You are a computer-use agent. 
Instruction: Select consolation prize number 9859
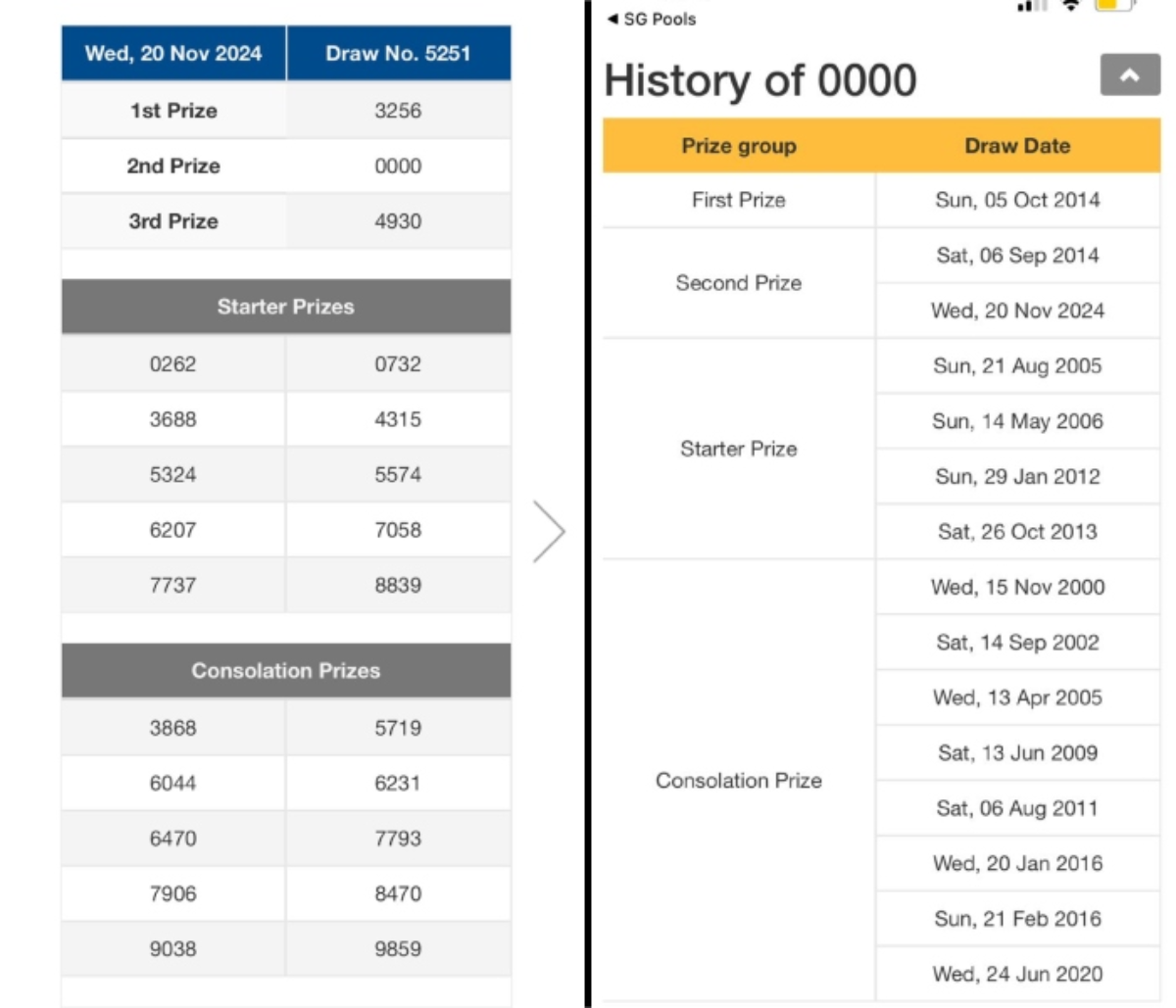(x=398, y=948)
